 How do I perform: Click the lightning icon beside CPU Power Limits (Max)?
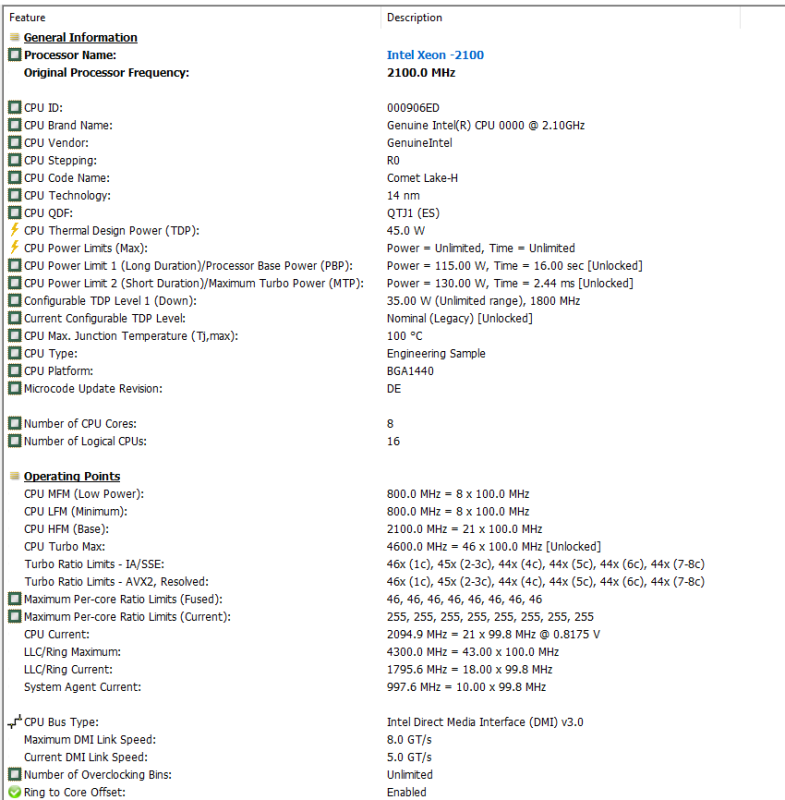coord(15,248)
